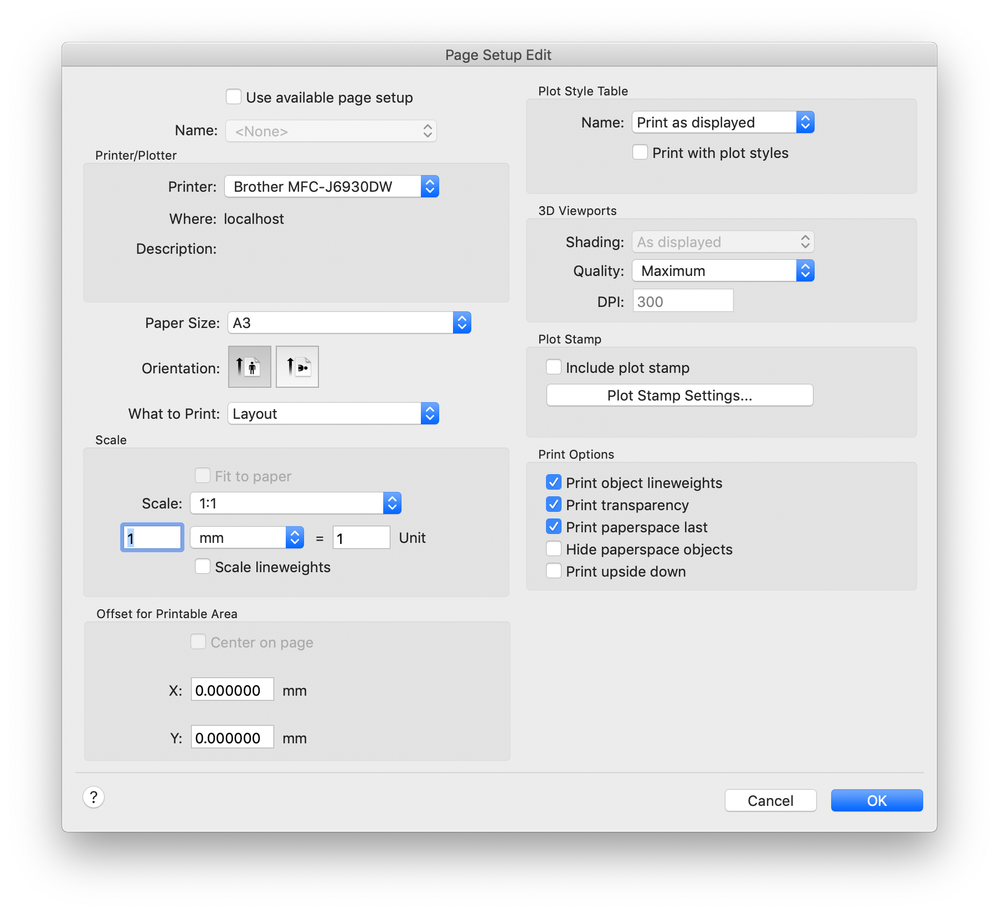The width and height of the screenshot is (999, 914).
Task: Toggle Scale lineweights checkbox
Action: click(203, 567)
